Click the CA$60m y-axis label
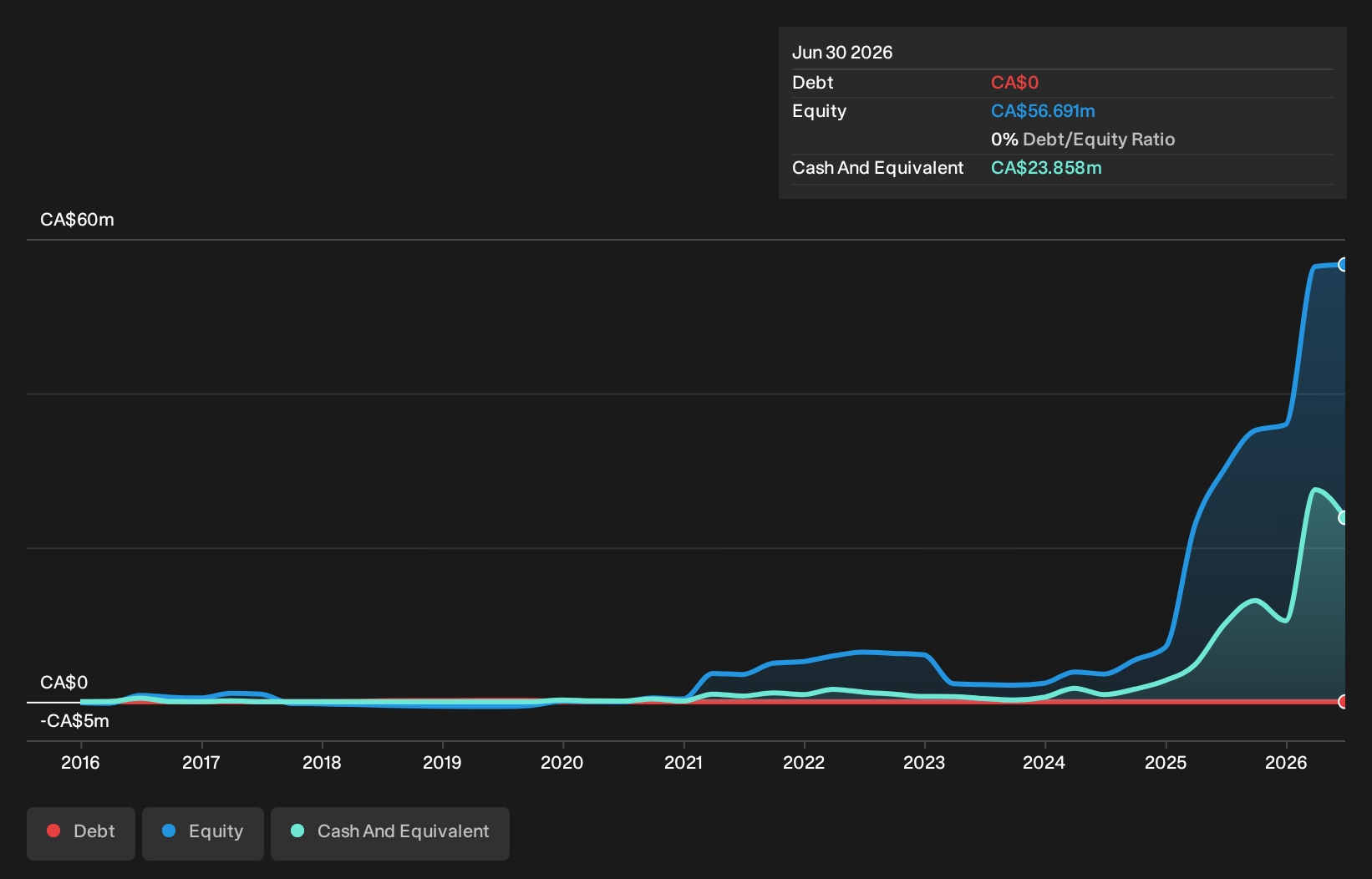 [77, 220]
